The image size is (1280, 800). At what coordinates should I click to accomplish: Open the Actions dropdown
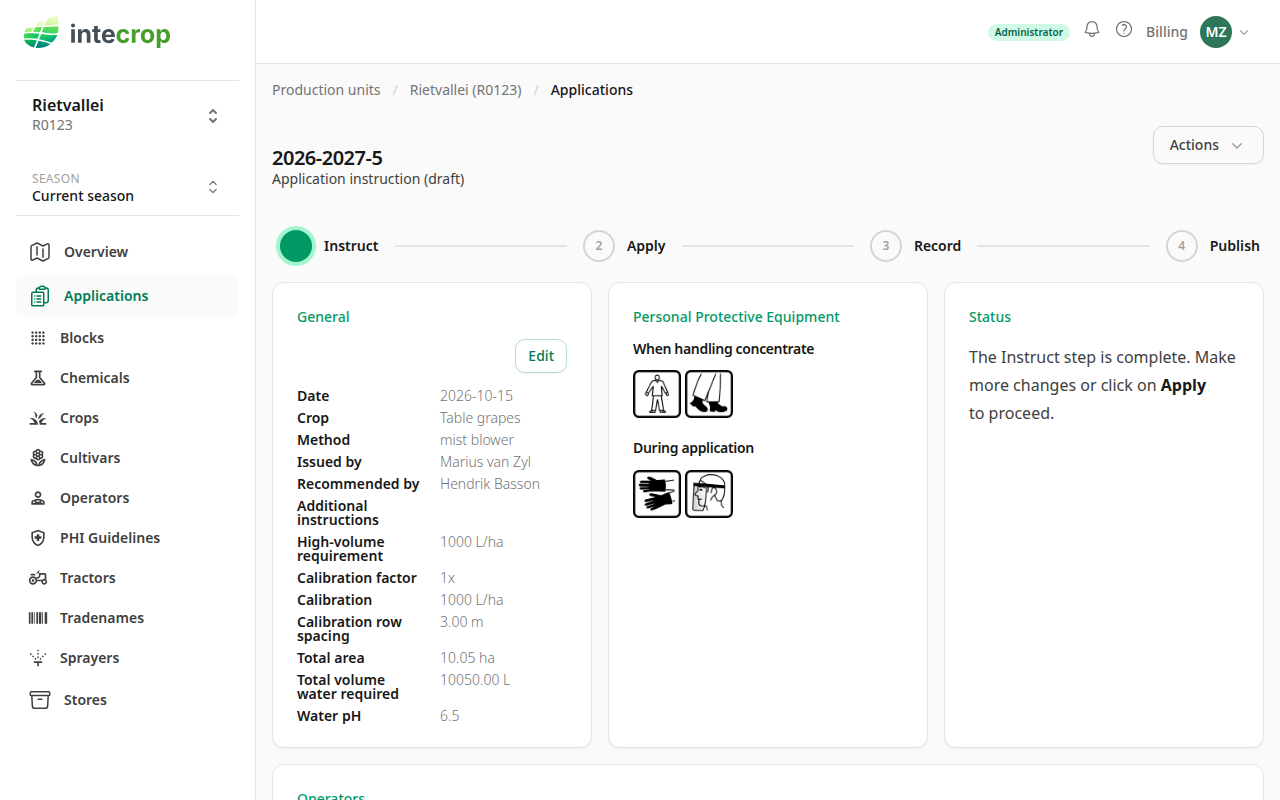pyautogui.click(x=1208, y=145)
